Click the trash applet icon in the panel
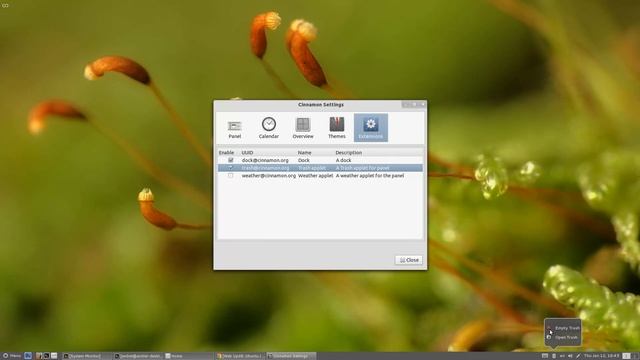This screenshot has height=360, width=640. 554,356
